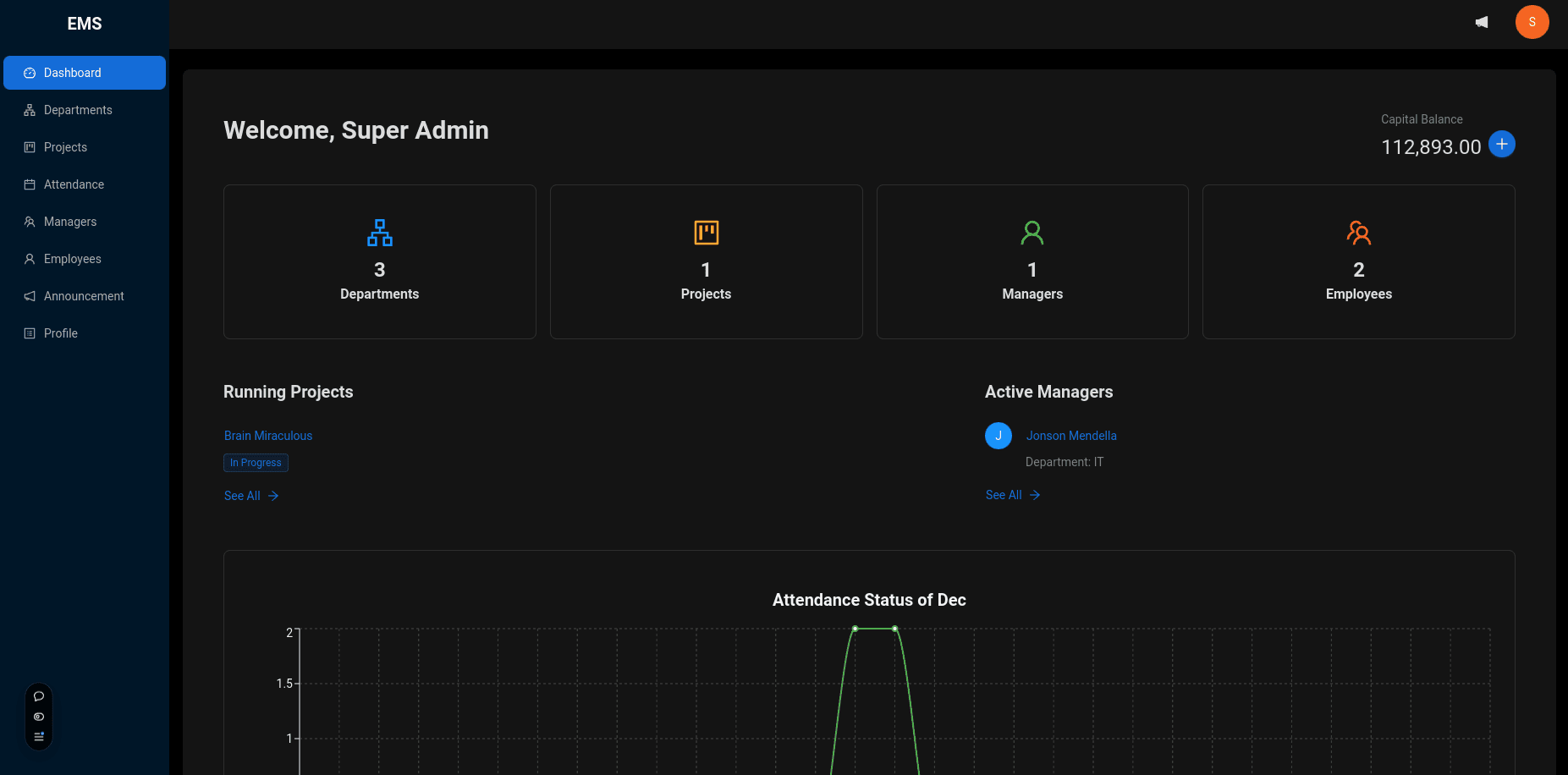Screen dimensions: 1568x775
Task: Click the Welcome, Super Admin heading
Action: tap(356, 130)
